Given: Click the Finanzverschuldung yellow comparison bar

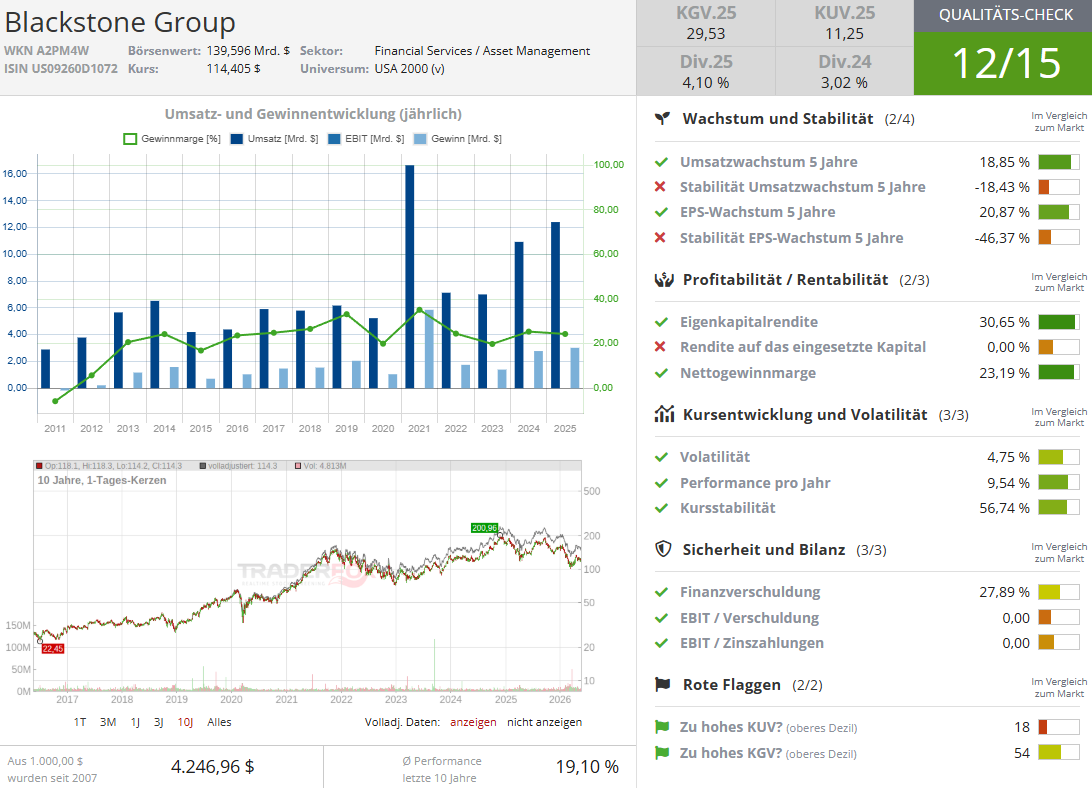Looking at the screenshot, I should click(x=1059, y=592).
